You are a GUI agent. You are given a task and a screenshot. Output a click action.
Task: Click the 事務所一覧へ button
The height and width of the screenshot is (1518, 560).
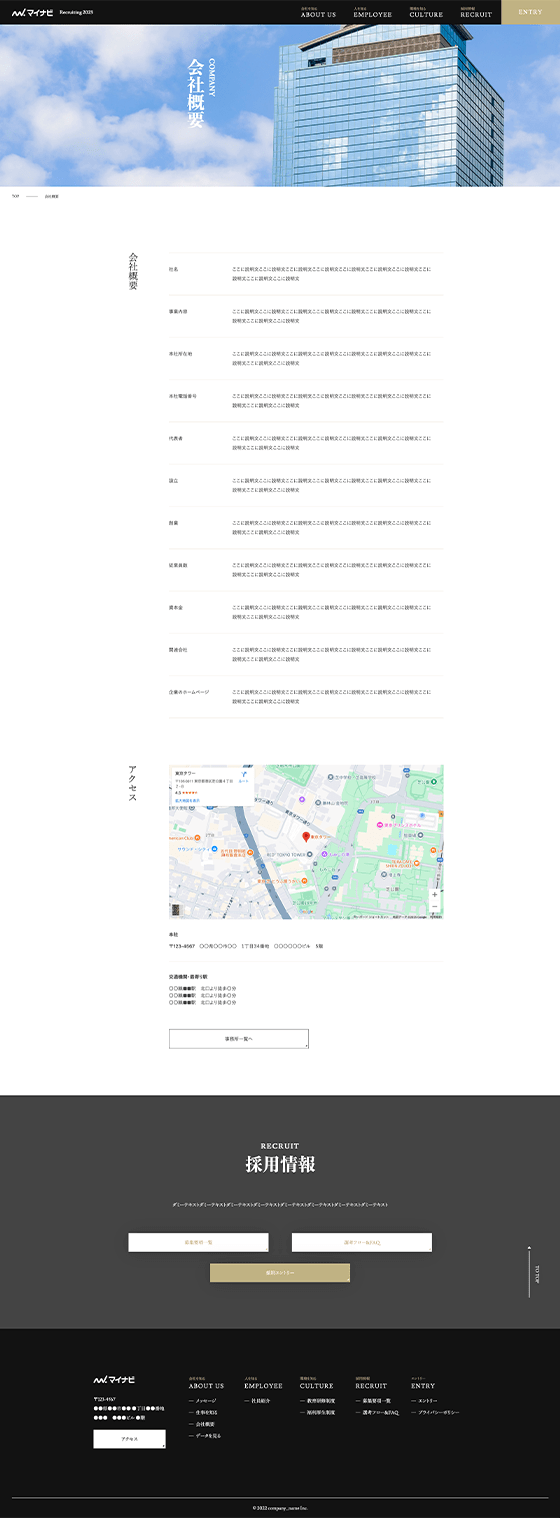click(239, 1038)
